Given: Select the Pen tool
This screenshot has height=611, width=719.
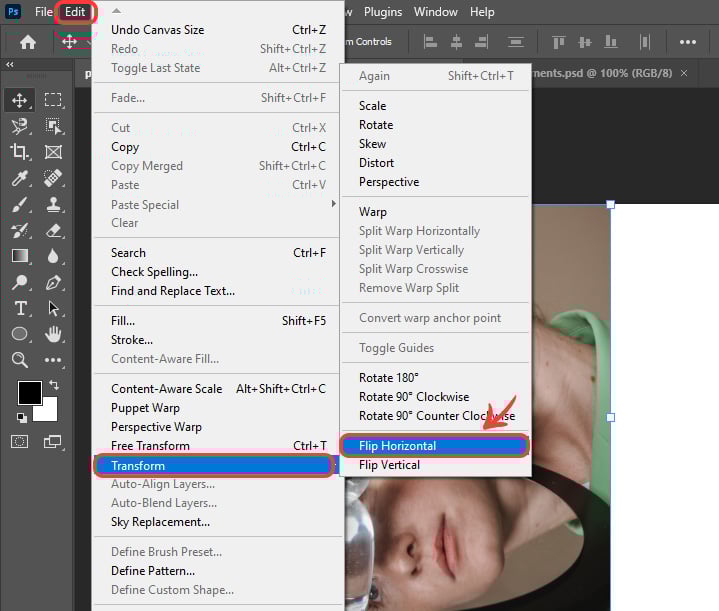Looking at the screenshot, I should click(53, 282).
